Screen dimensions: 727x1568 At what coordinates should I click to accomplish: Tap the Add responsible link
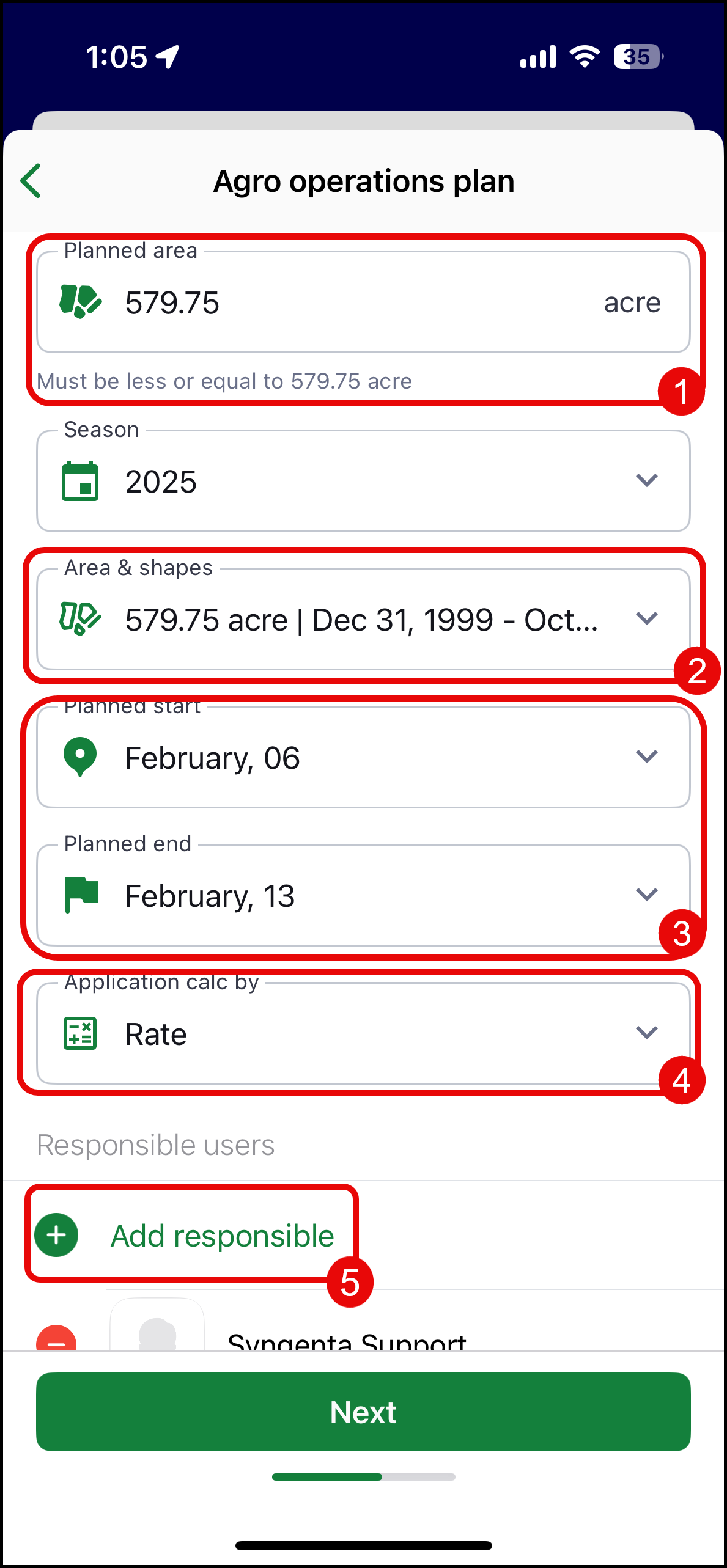point(222,1236)
